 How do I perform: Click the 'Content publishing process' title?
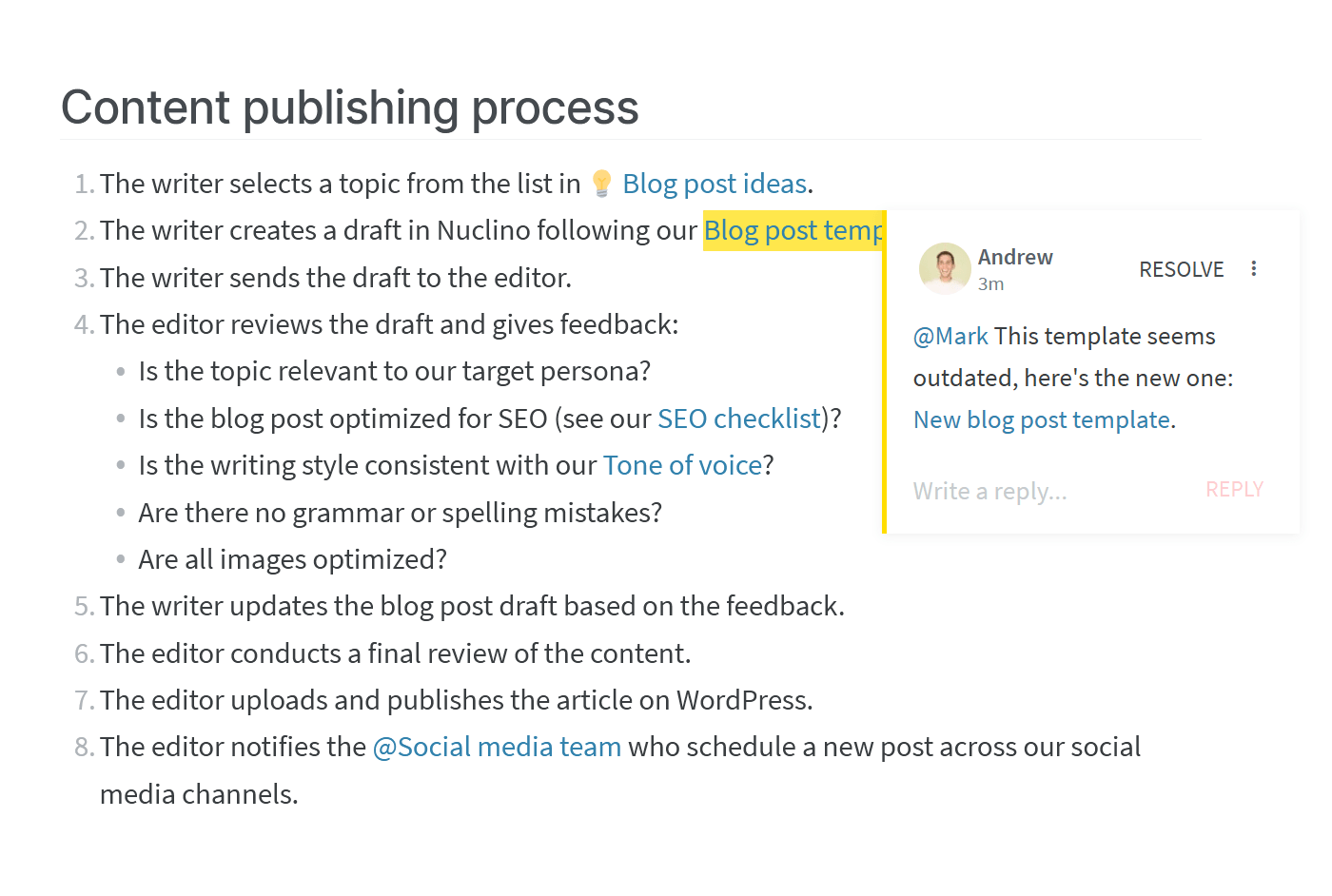[349, 107]
